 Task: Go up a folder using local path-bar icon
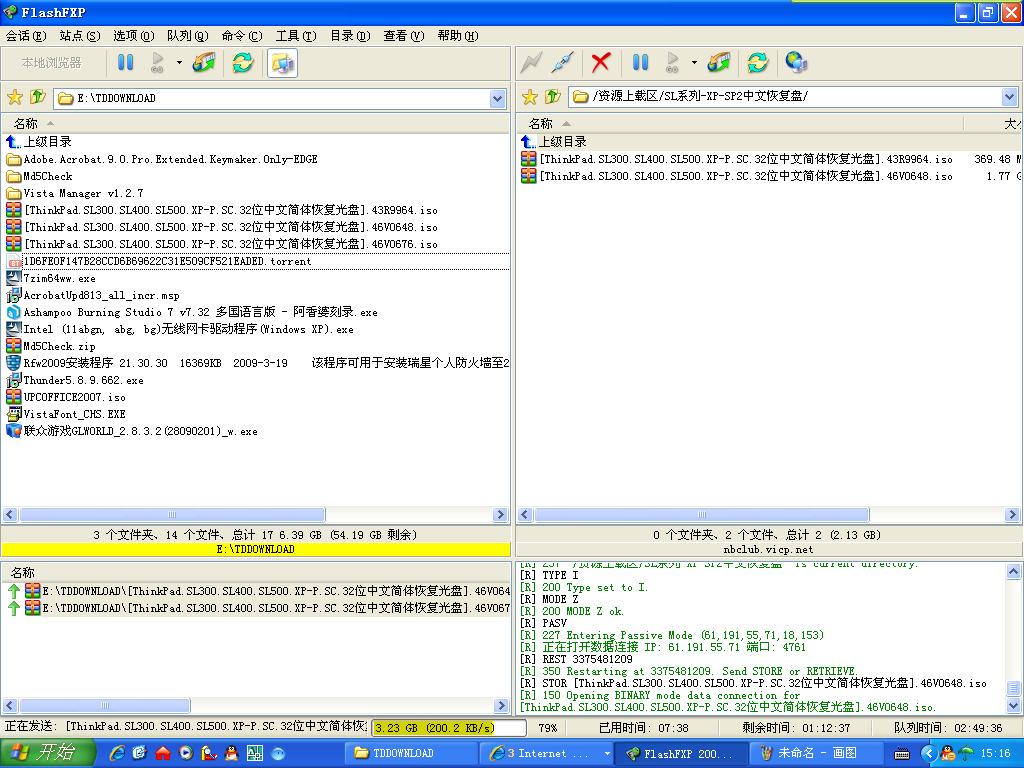pyautogui.click(x=38, y=97)
